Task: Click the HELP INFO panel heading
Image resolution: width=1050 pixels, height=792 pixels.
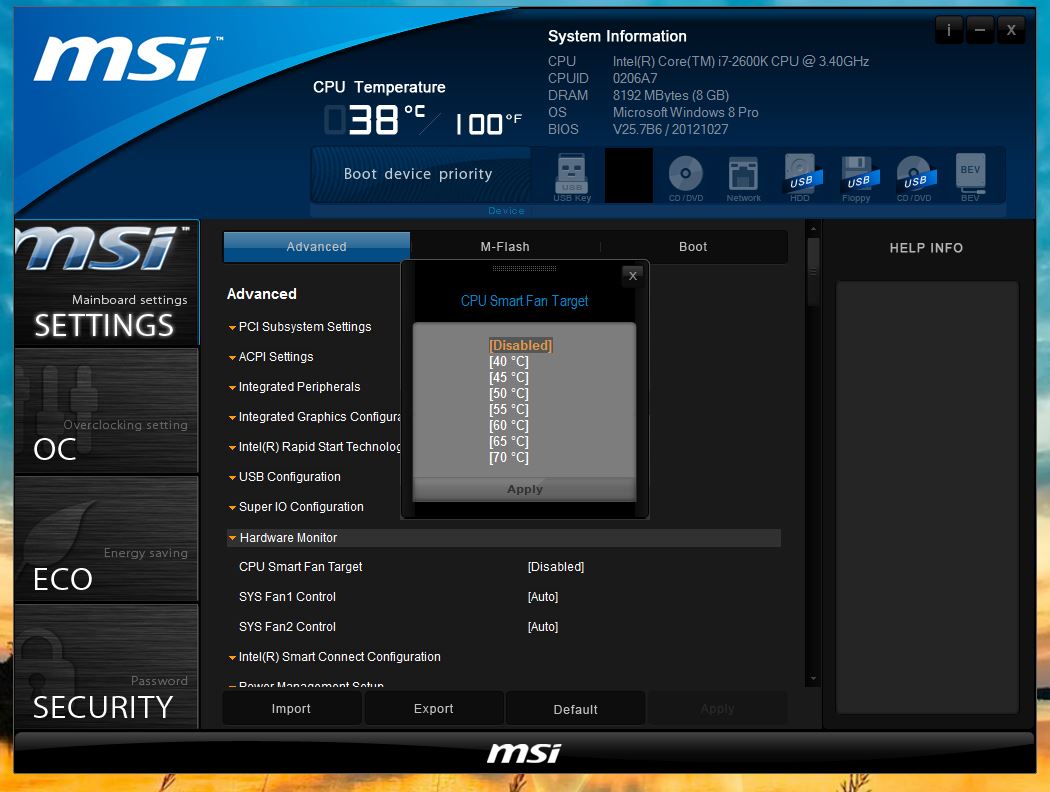Action: click(x=926, y=248)
